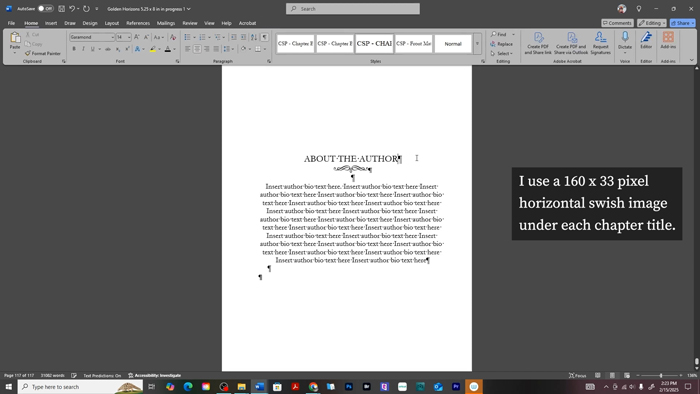Click the Replace button
The image size is (700, 394).
click(501, 44)
